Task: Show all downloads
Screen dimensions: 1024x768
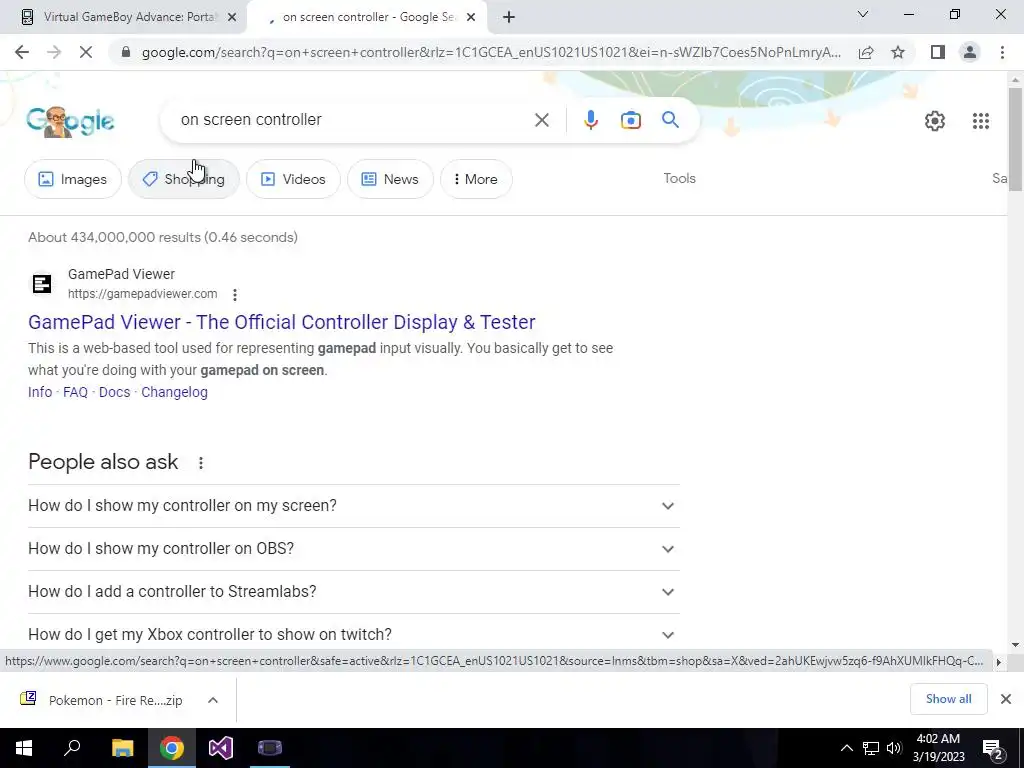Action: pyautogui.click(x=948, y=699)
